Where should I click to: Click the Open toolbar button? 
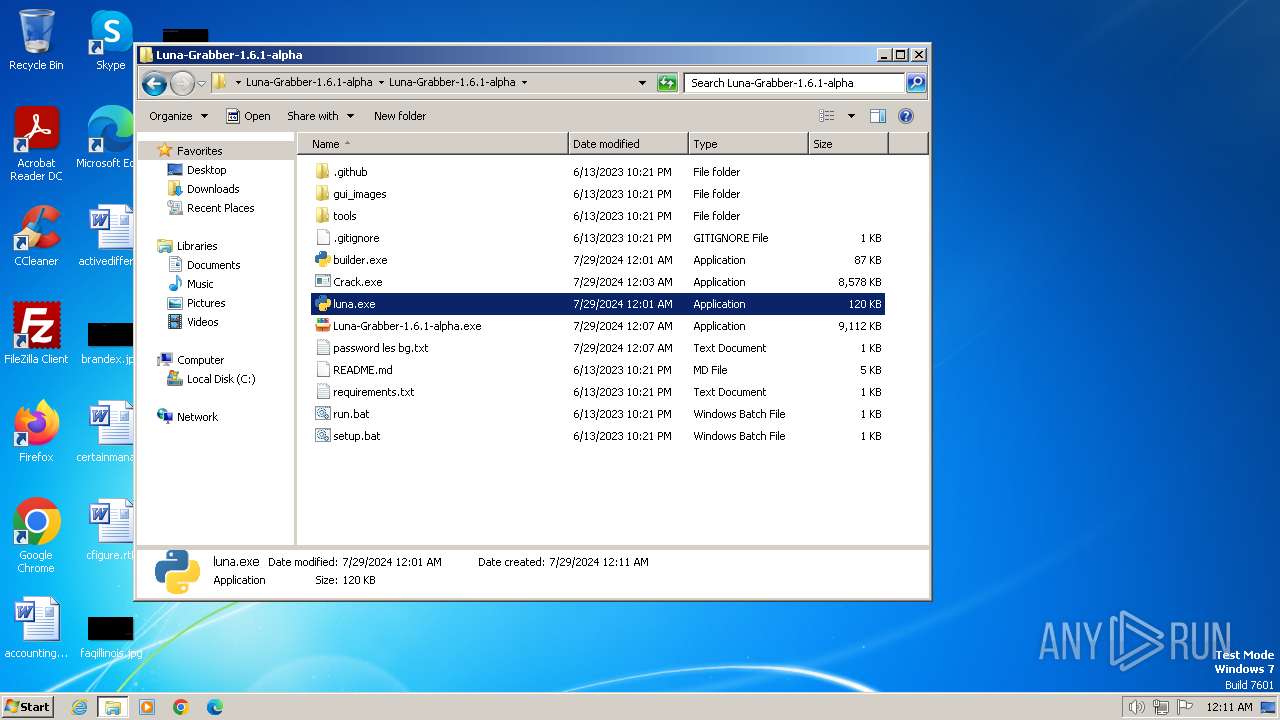coord(248,116)
